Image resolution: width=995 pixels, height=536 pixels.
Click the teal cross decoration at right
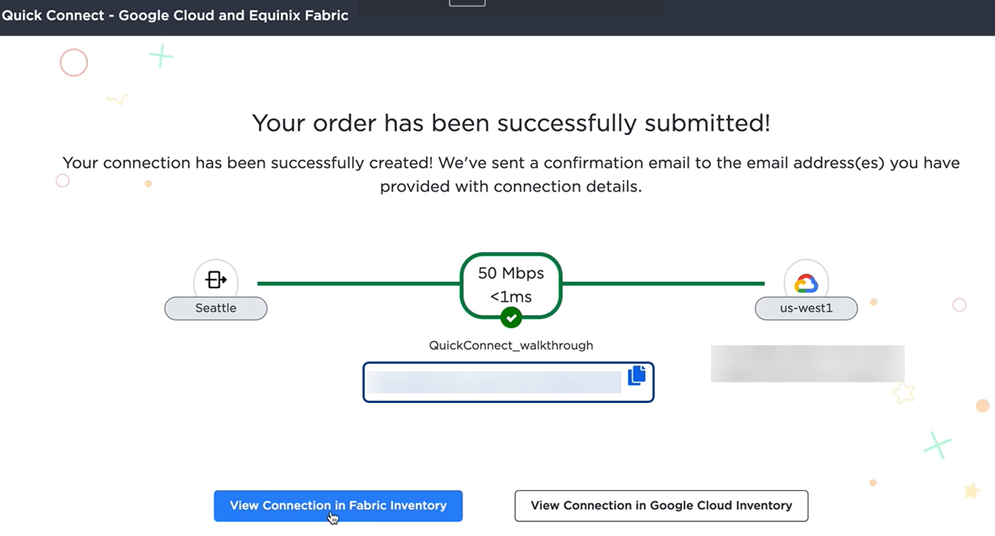pyautogui.click(x=937, y=445)
